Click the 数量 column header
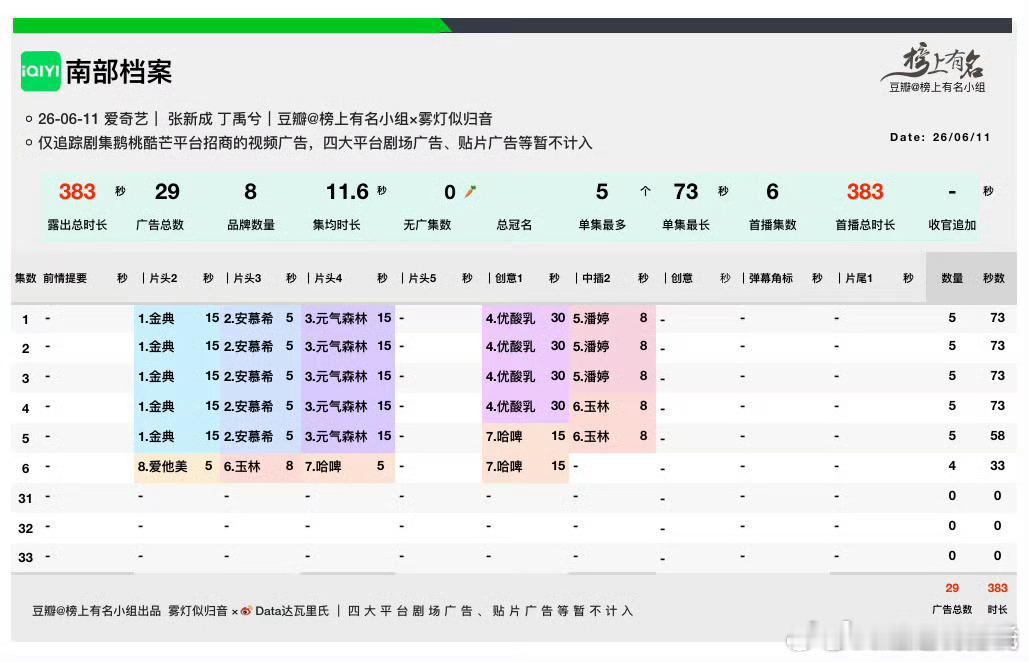Screen dimensions: 1029x662 [x=952, y=278]
